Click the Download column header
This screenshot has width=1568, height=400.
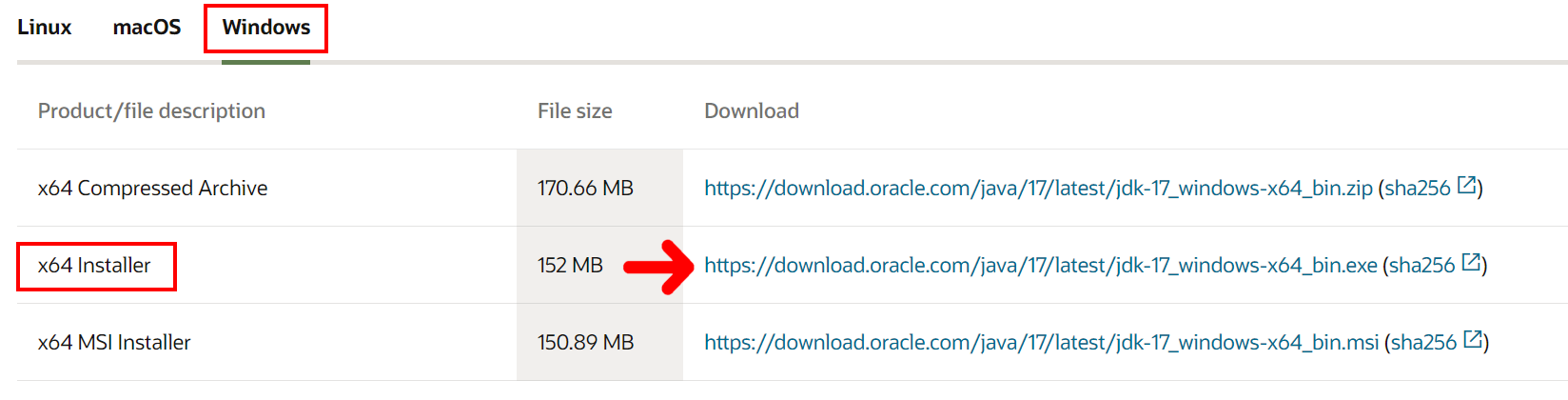coord(752,110)
